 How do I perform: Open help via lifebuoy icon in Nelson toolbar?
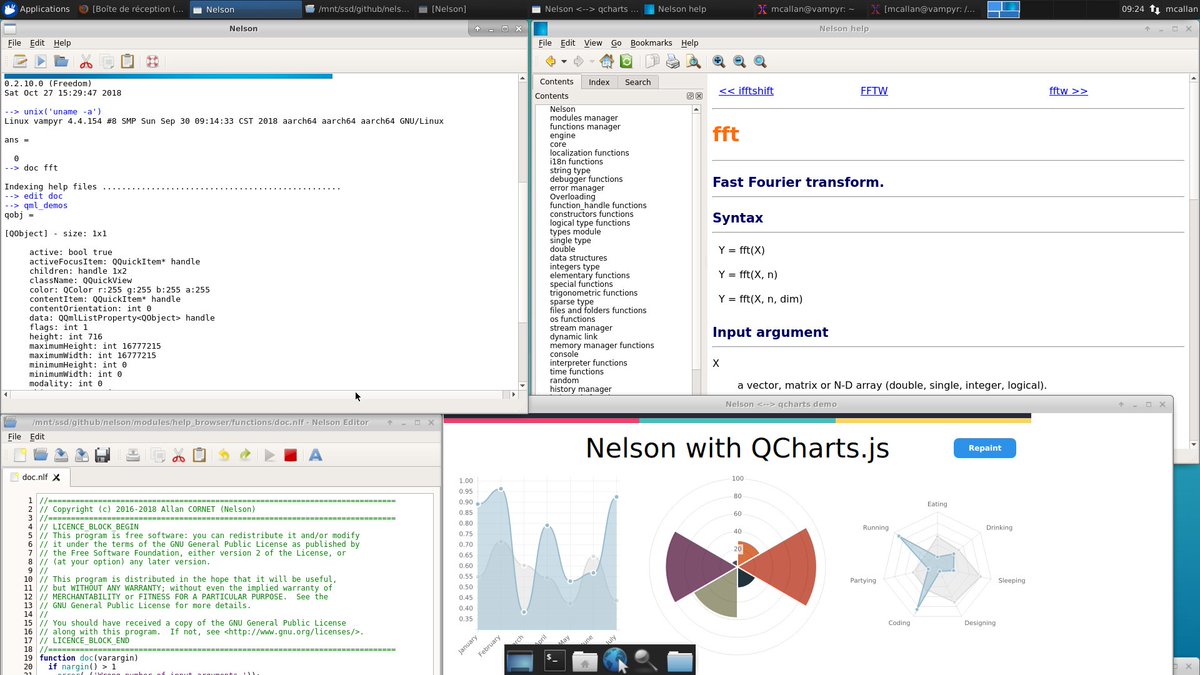(152, 62)
